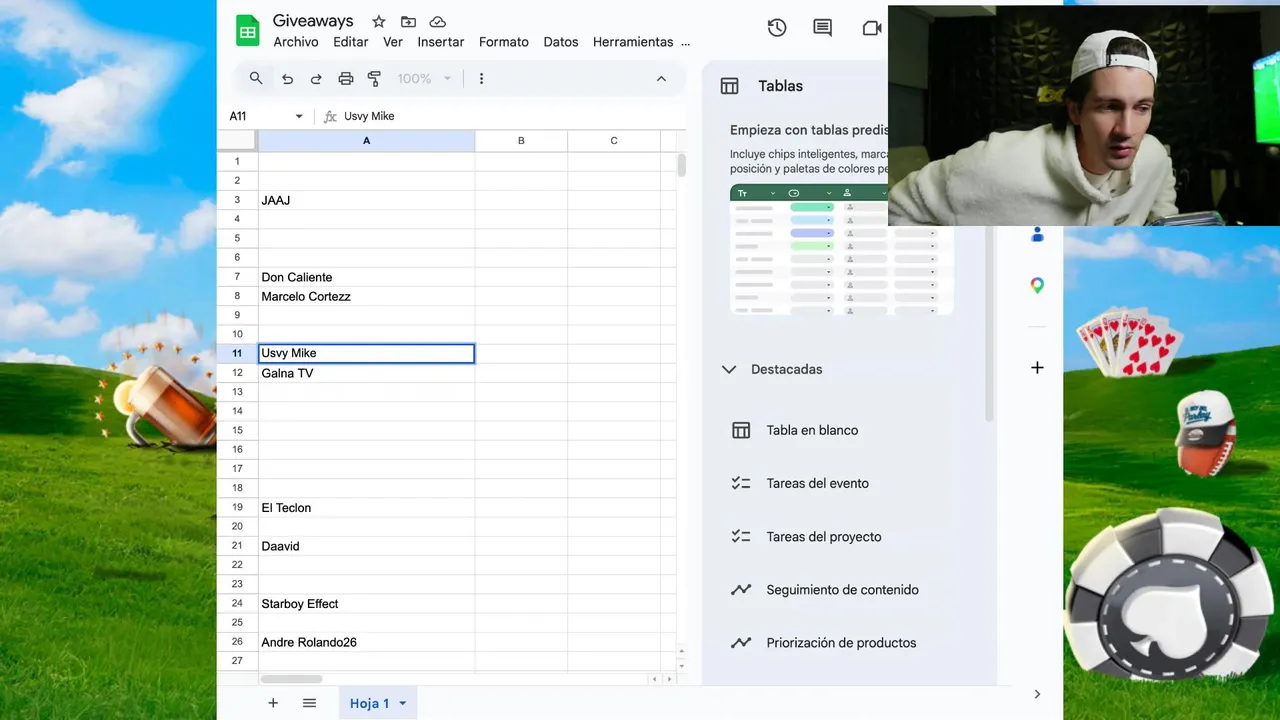
Task: Undo the last action
Action: [287, 79]
